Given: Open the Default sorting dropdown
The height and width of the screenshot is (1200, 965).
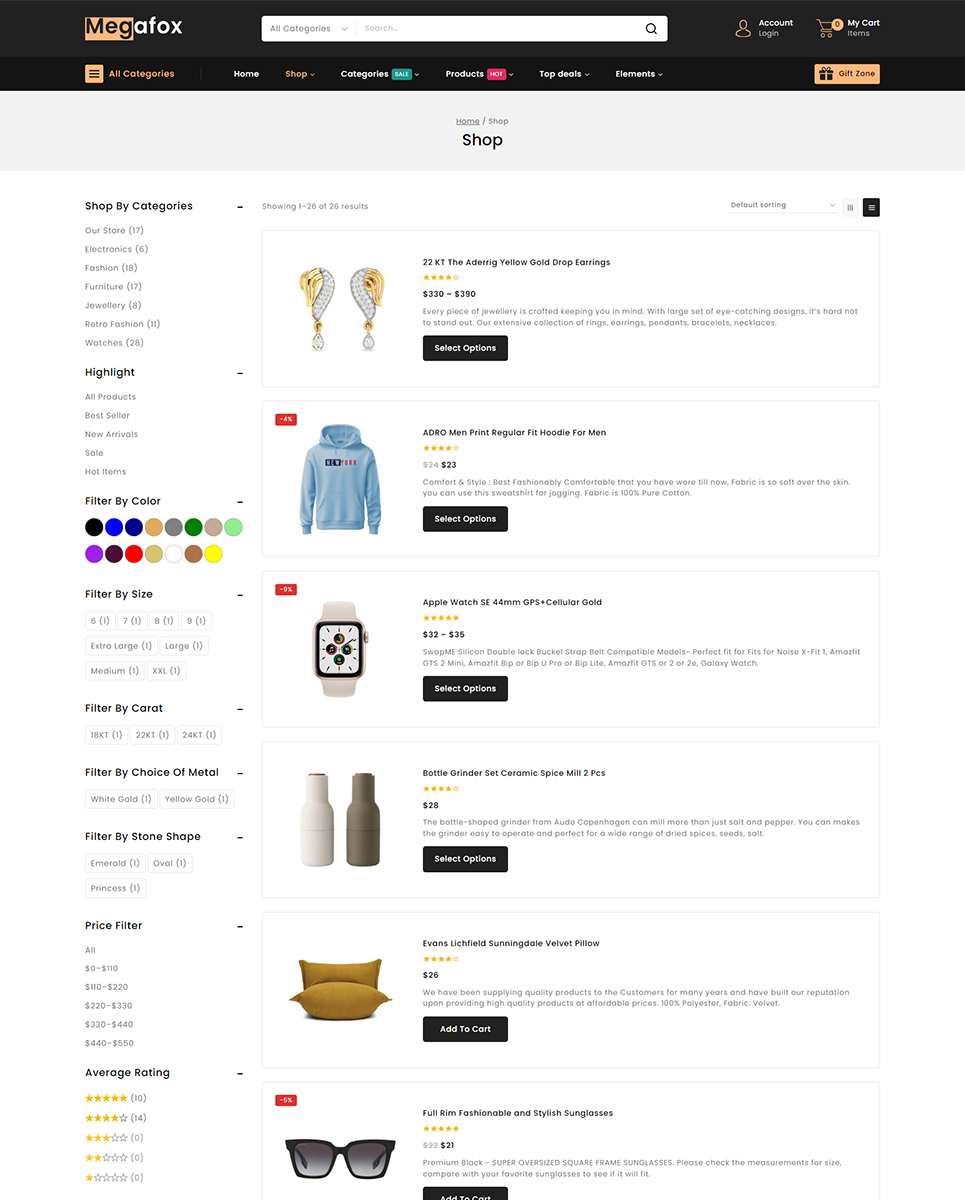Looking at the screenshot, I should tap(783, 205).
